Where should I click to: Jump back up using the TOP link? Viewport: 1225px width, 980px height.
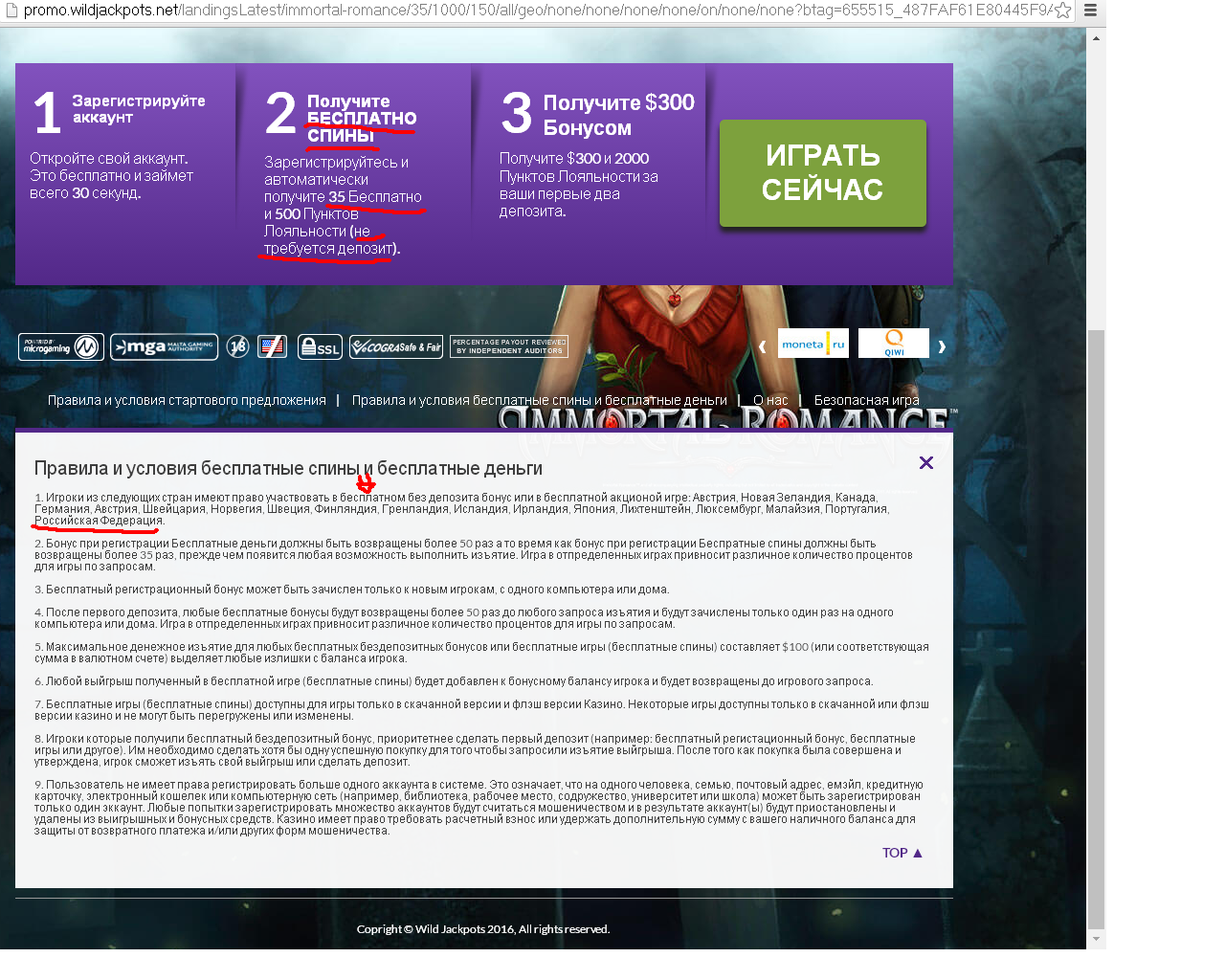pos(902,853)
